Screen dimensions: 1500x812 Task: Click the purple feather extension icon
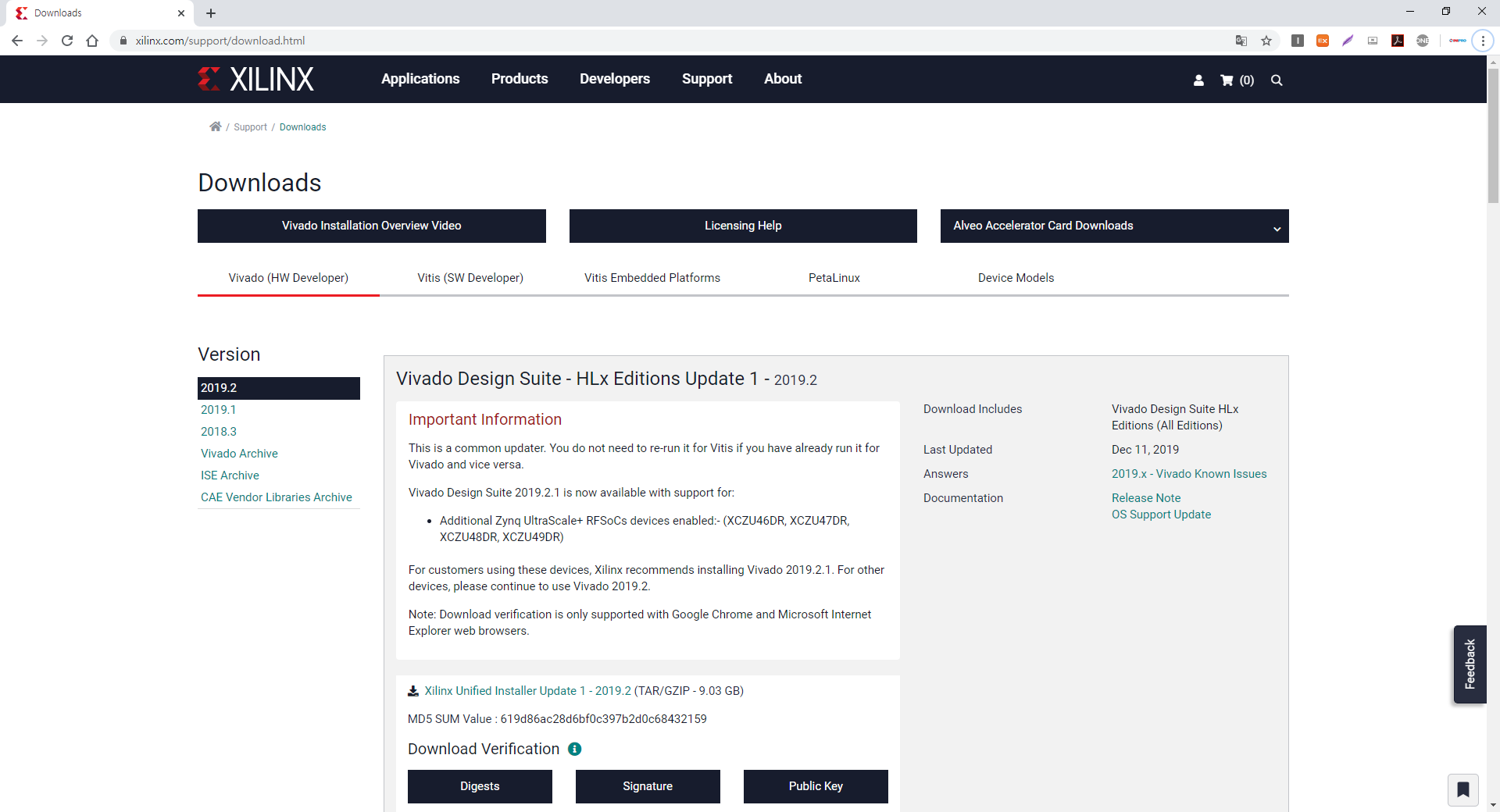1348,41
